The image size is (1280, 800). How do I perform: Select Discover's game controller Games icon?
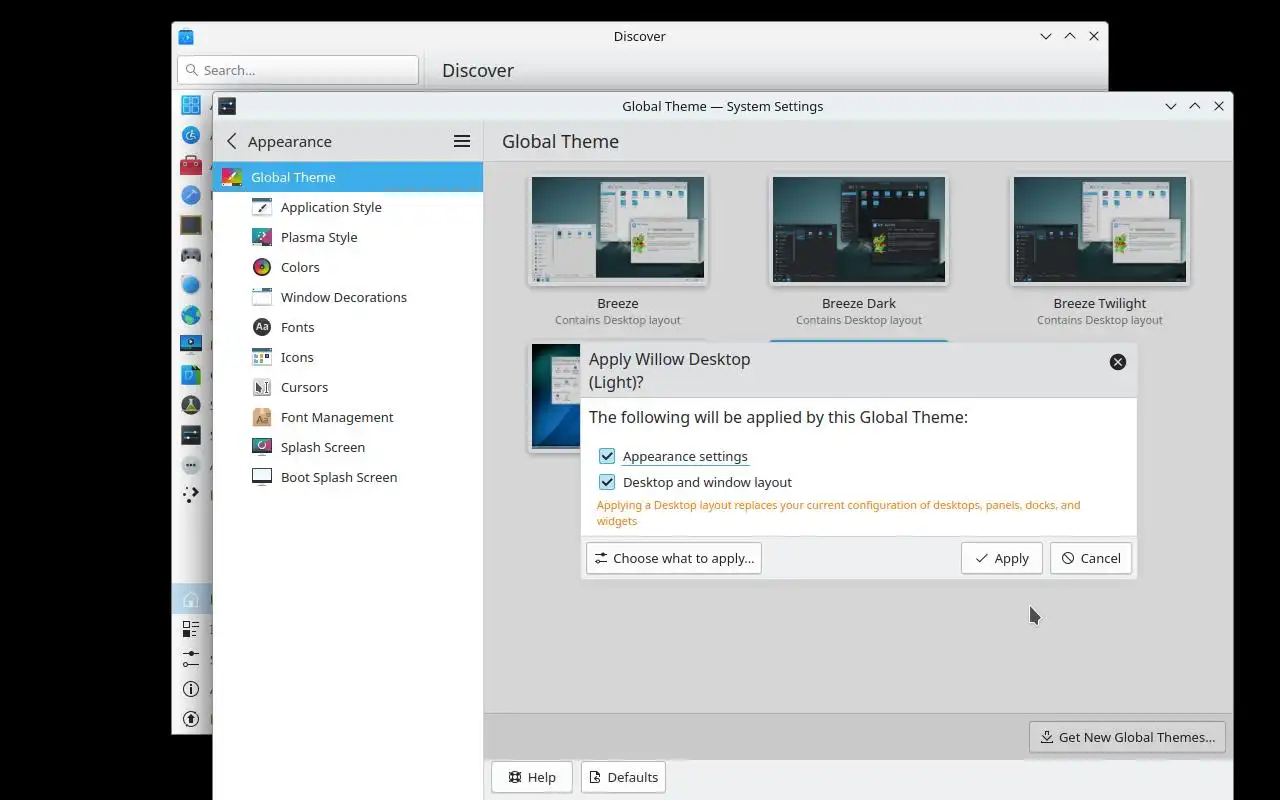click(191, 255)
